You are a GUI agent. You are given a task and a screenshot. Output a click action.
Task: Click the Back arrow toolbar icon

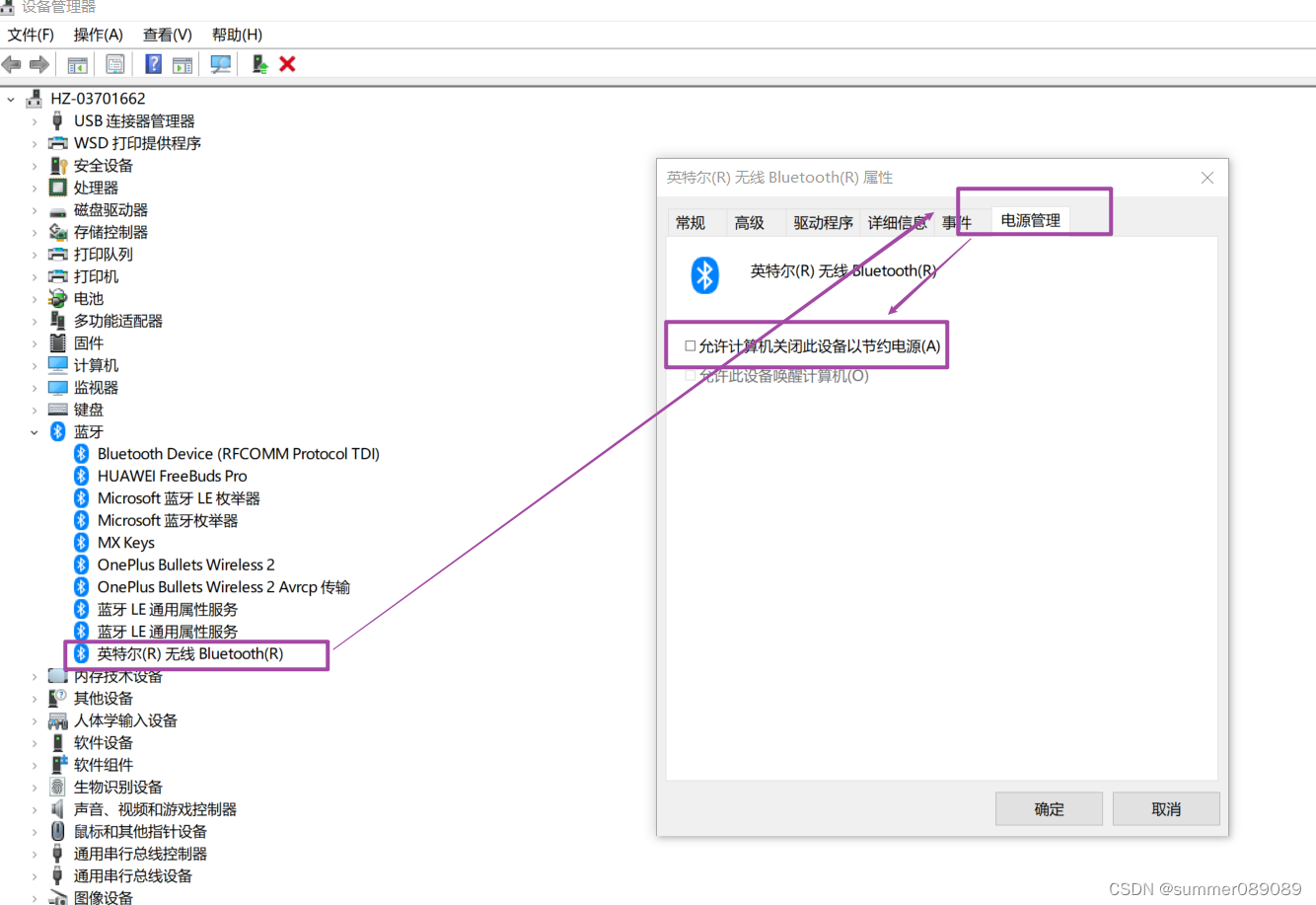coord(12,64)
